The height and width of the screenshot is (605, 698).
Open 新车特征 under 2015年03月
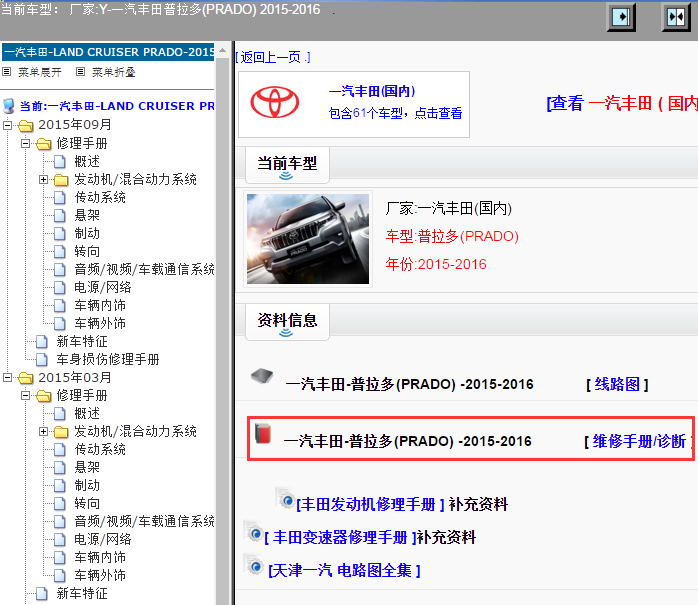coord(82,593)
